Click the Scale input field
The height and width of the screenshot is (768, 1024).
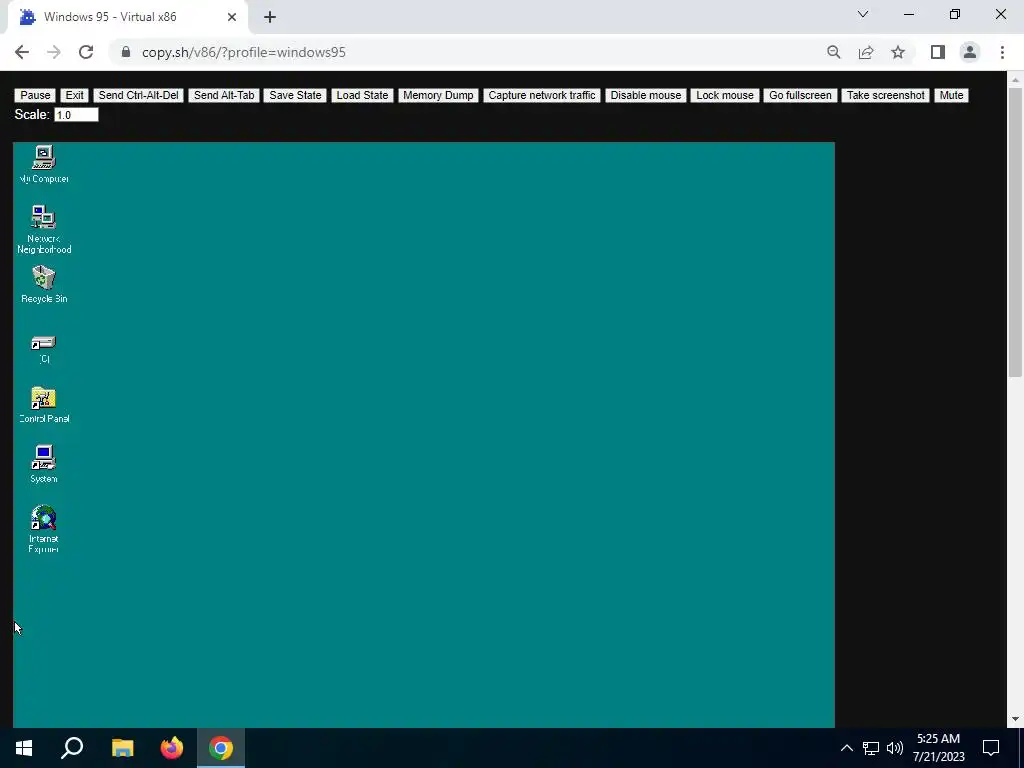coord(76,115)
